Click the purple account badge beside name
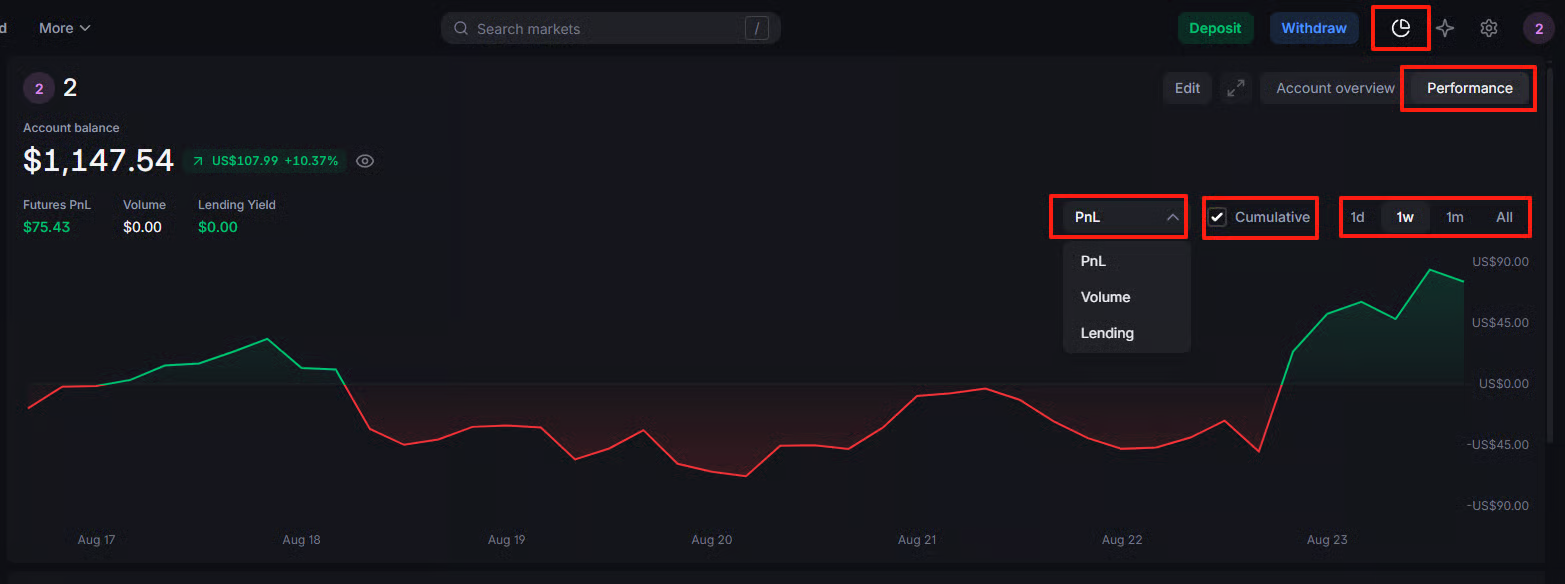This screenshot has height=584, width=1565. [39, 88]
